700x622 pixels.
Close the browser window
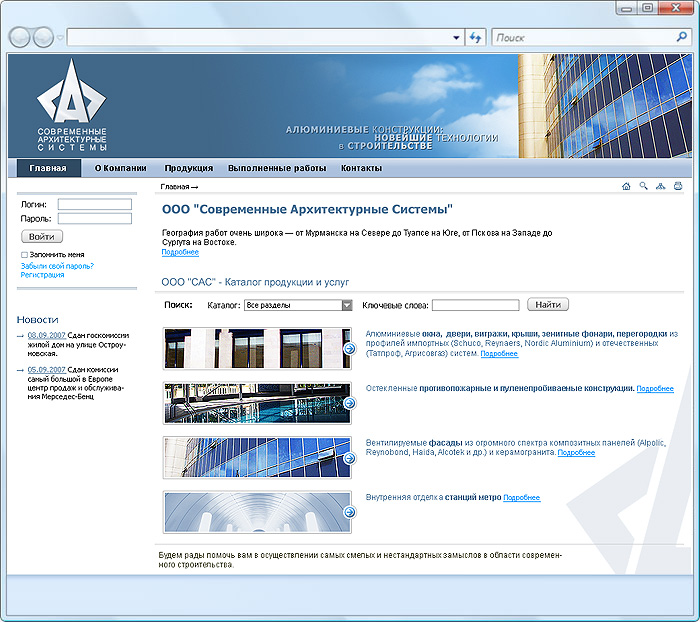(x=676, y=8)
